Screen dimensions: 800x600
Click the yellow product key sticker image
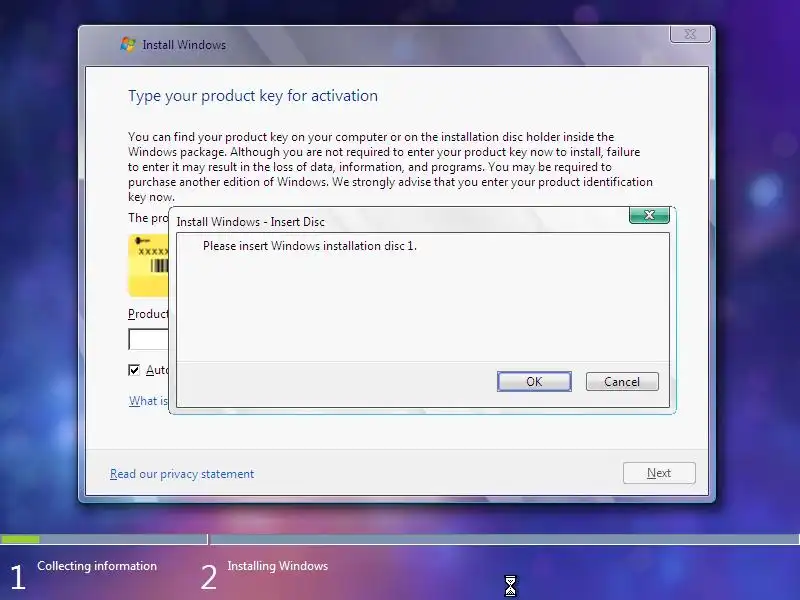click(x=148, y=265)
